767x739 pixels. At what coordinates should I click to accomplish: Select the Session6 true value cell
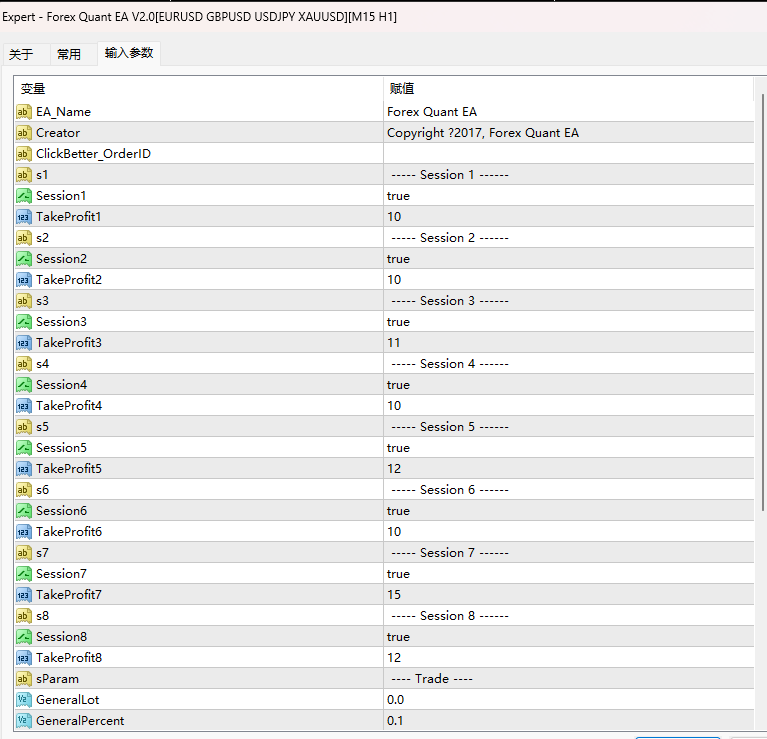pyautogui.click(x=568, y=511)
